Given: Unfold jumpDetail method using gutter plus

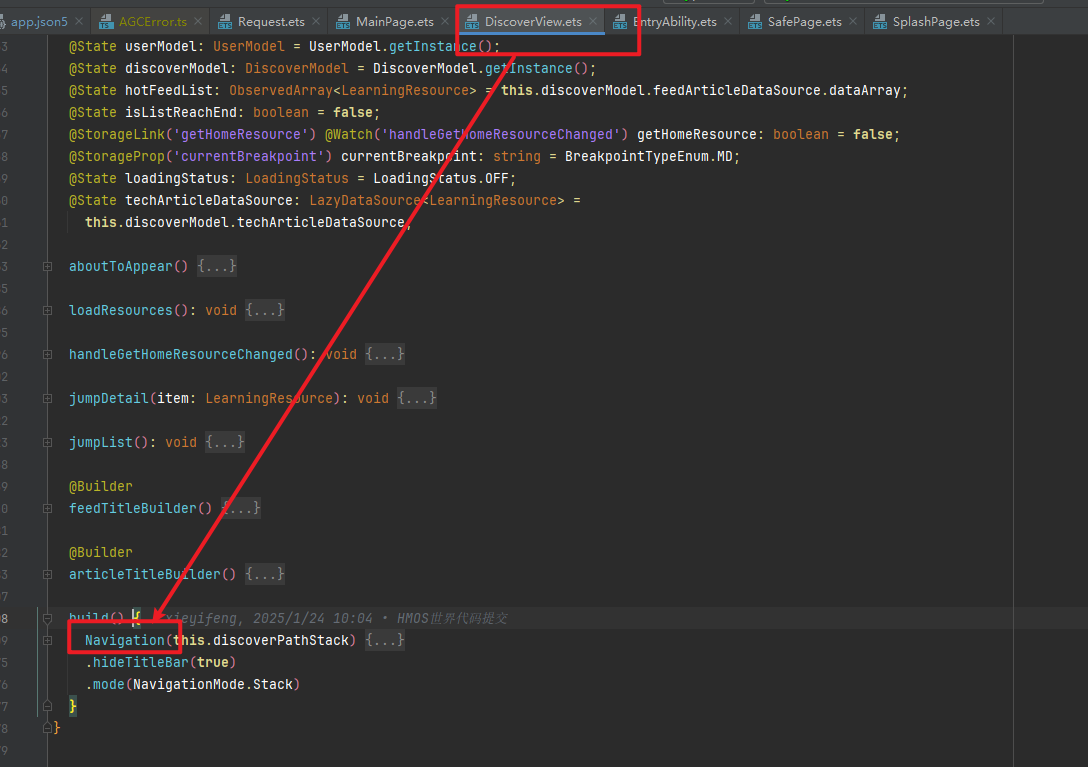Looking at the screenshot, I should click(x=47, y=399).
